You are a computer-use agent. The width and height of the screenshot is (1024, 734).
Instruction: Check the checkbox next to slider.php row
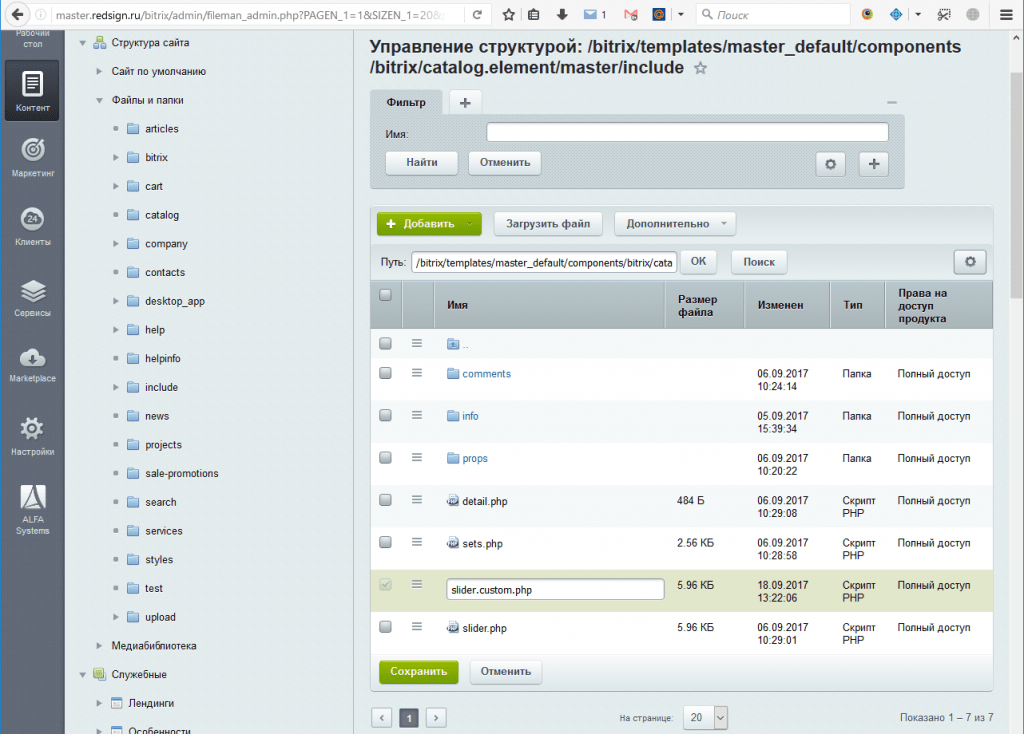(385, 627)
